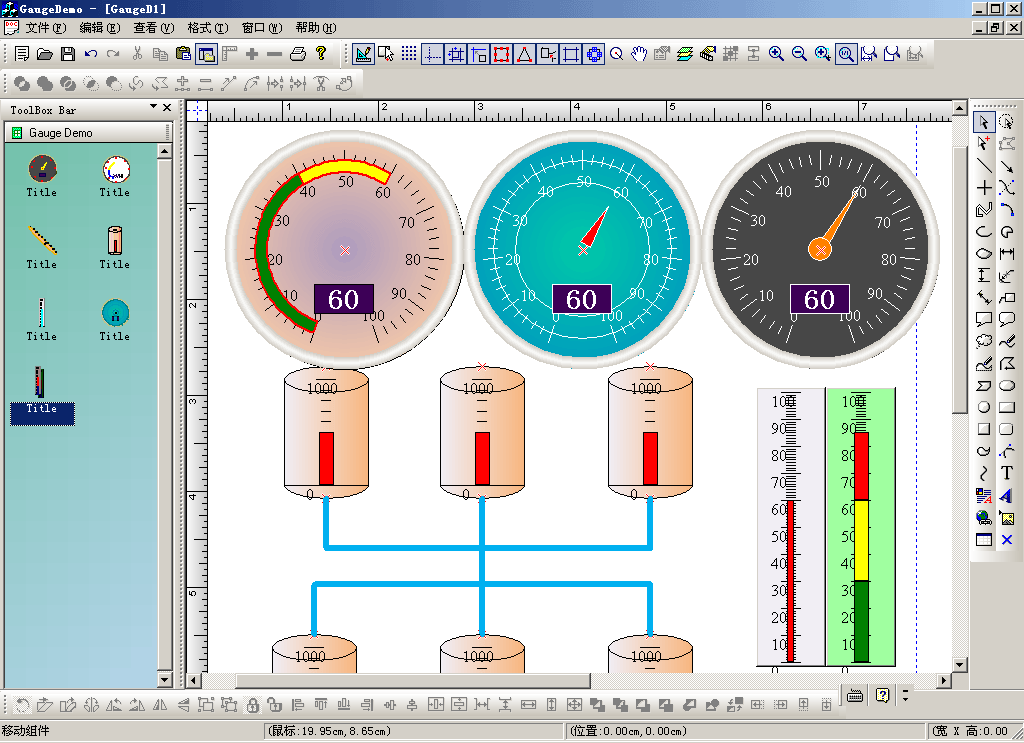The height and width of the screenshot is (743, 1024).
Task: Select the Text tool in drawing toolbar
Action: click(1007, 473)
